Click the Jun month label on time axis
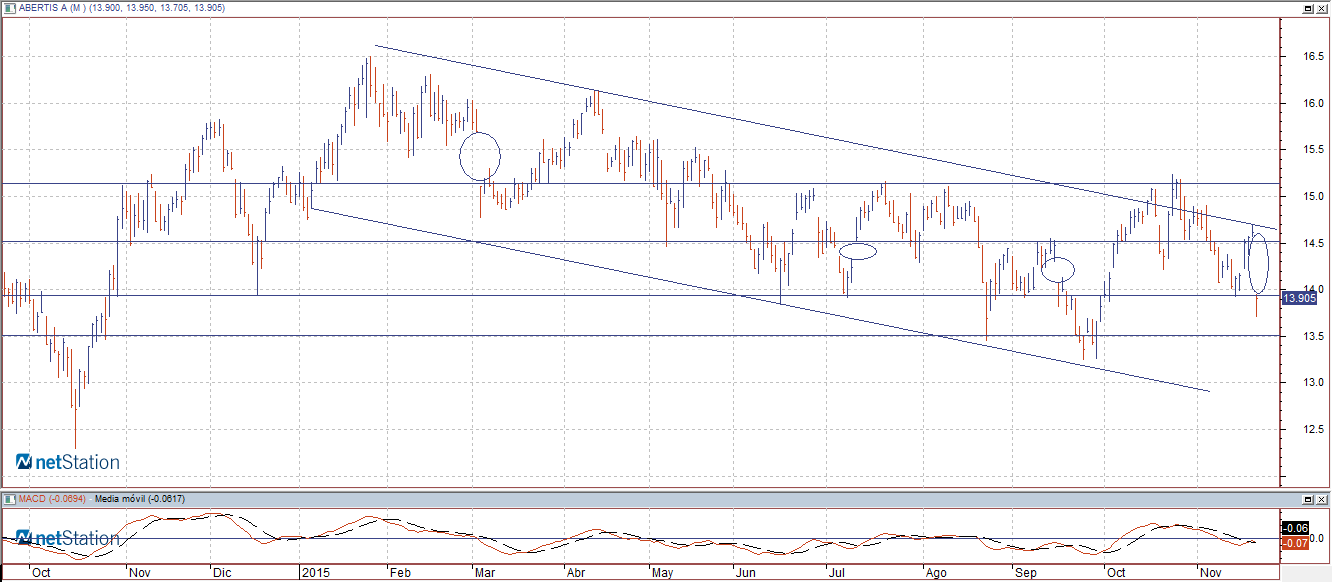Image resolution: width=1332 pixels, height=582 pixels. pyautogui.click(x=746, y=574)
